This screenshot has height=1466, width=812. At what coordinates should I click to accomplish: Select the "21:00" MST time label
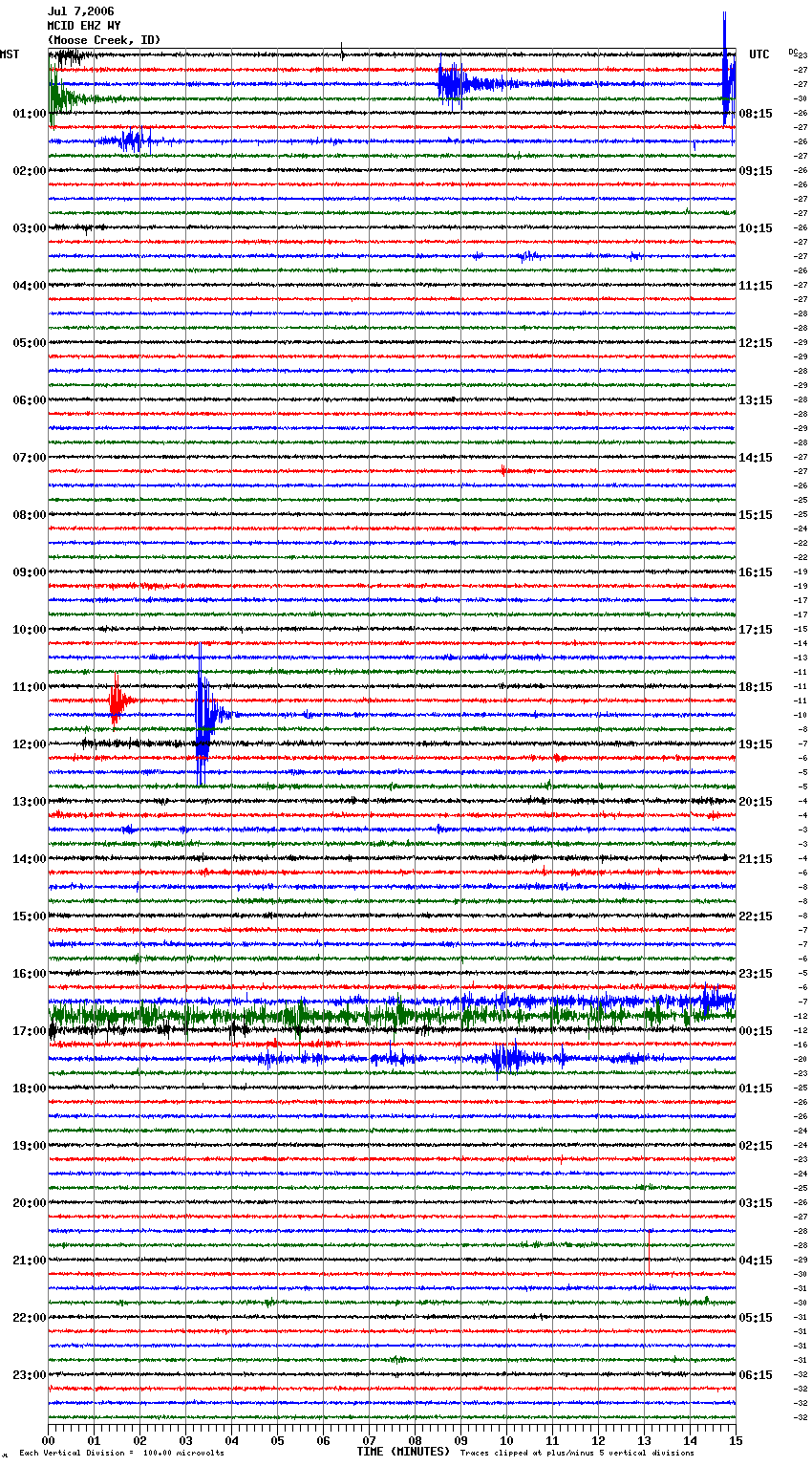pyautogui.click(x=30, y=1261)
